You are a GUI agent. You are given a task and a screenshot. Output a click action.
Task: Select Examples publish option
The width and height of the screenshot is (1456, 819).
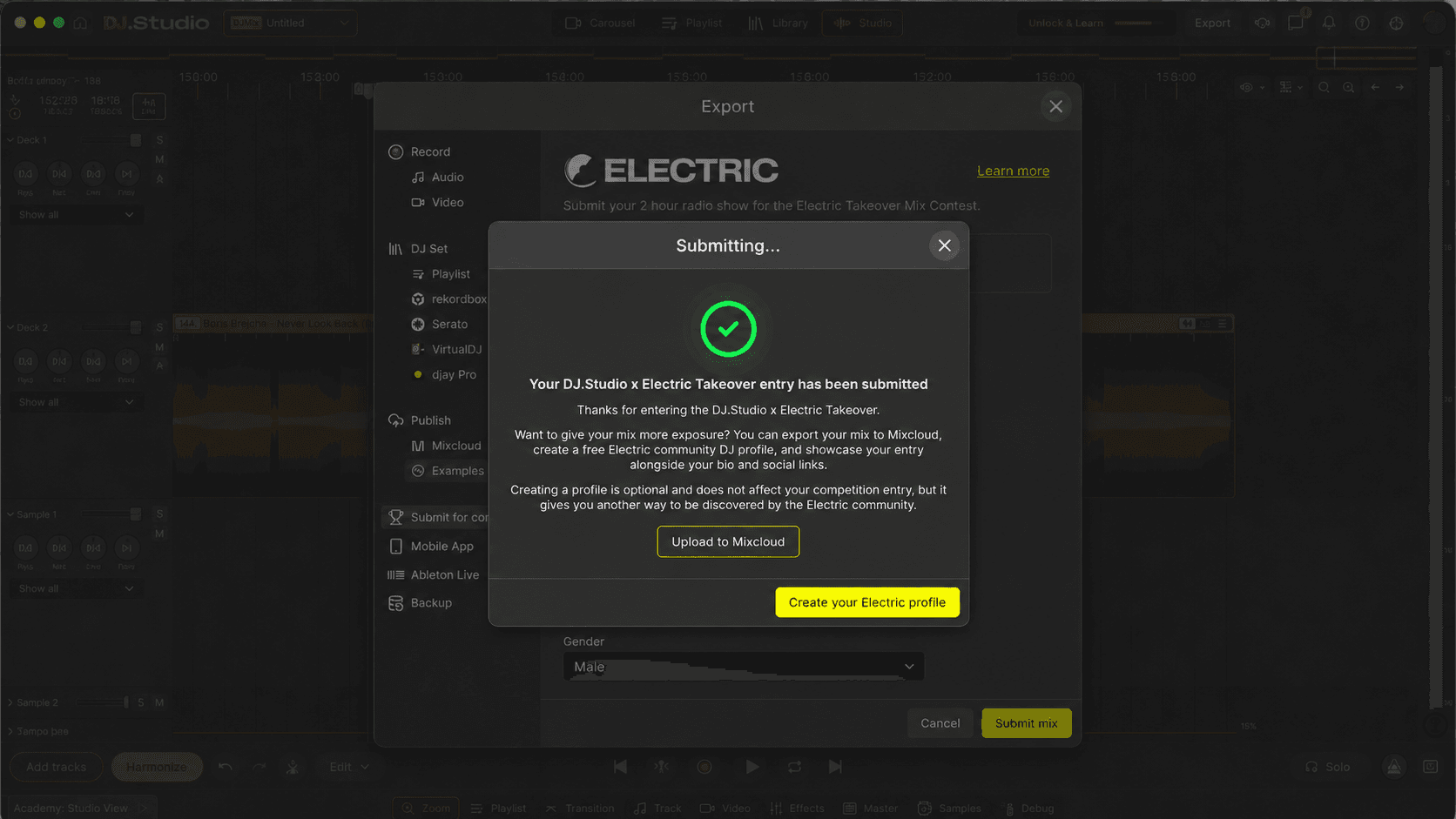[x=448, y=471]
